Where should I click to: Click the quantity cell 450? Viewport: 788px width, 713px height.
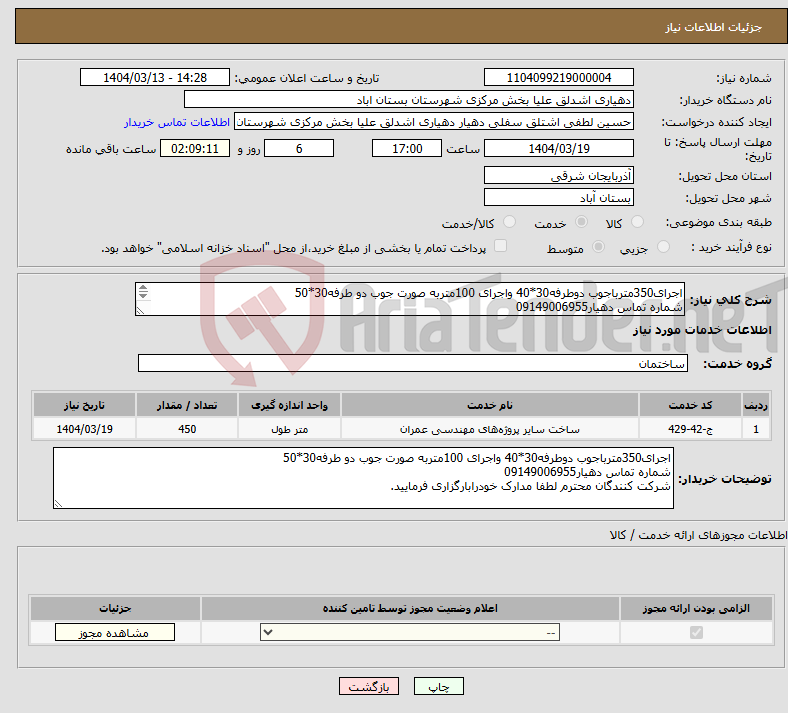point(187,429)
